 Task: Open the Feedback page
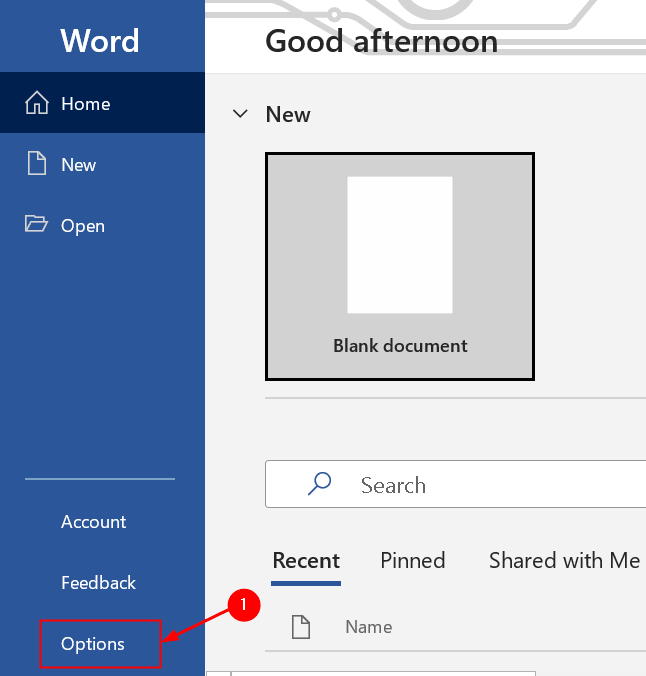(x=98, y=583)
